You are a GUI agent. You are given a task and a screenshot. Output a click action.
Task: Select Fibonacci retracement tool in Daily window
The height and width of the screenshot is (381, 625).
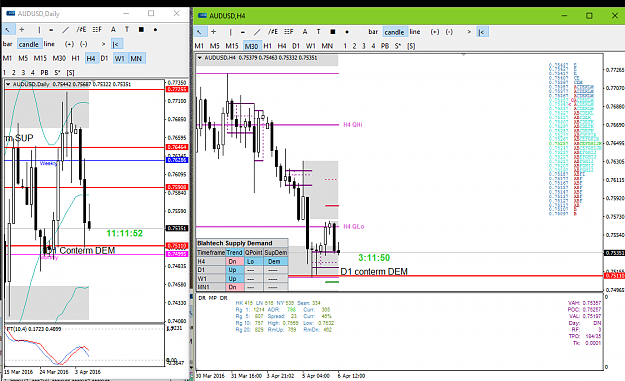coord(97,29)
